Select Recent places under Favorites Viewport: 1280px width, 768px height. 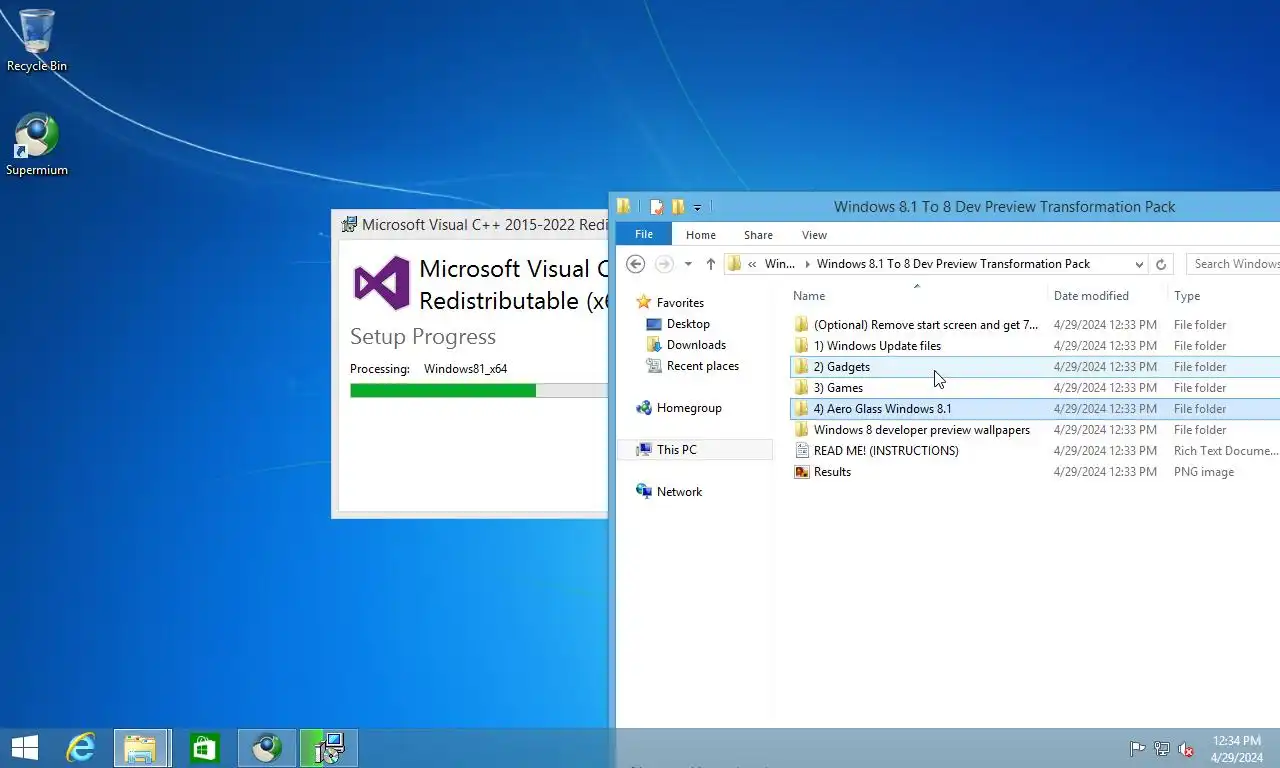703,366
